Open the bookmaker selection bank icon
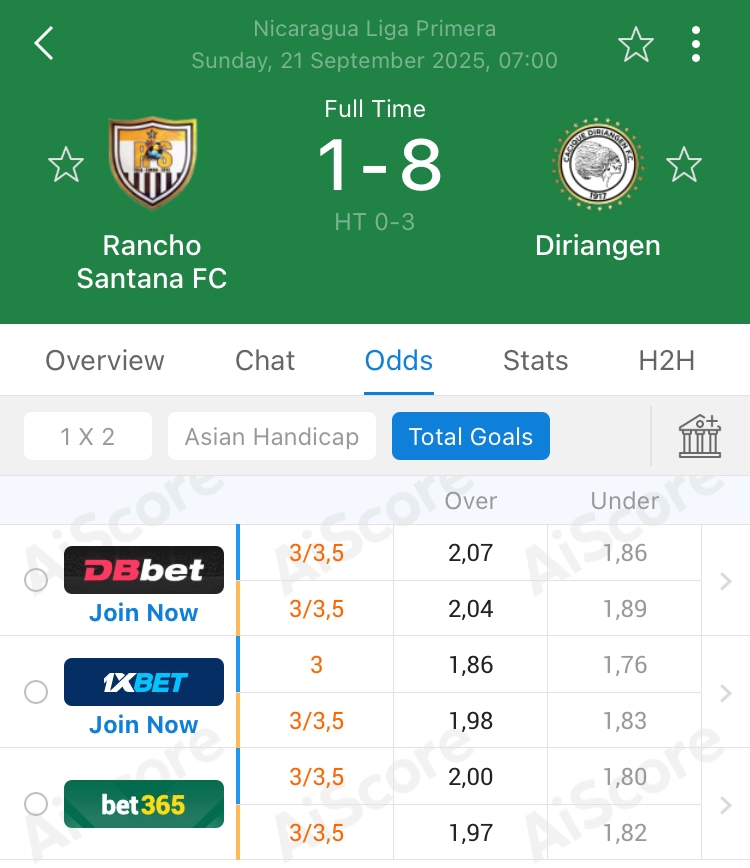This screenshot has height=868, width=750. pyautogui.click(x=700, y=436)
